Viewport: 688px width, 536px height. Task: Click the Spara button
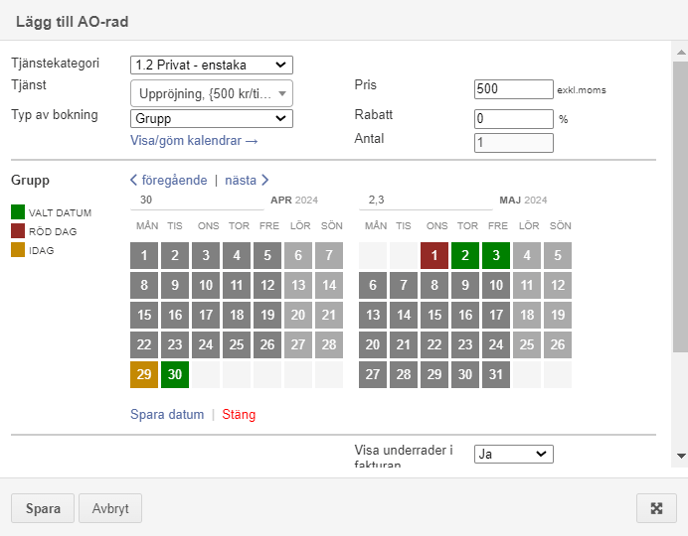point(43,508)
